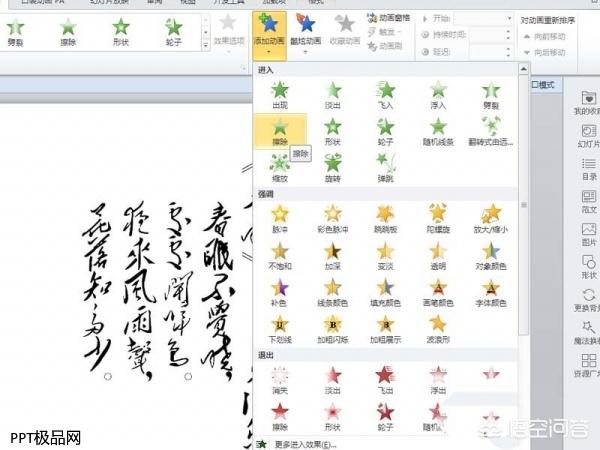Open the 目录 sidebar item
The image size is (600, 450).
click(589, 169)
